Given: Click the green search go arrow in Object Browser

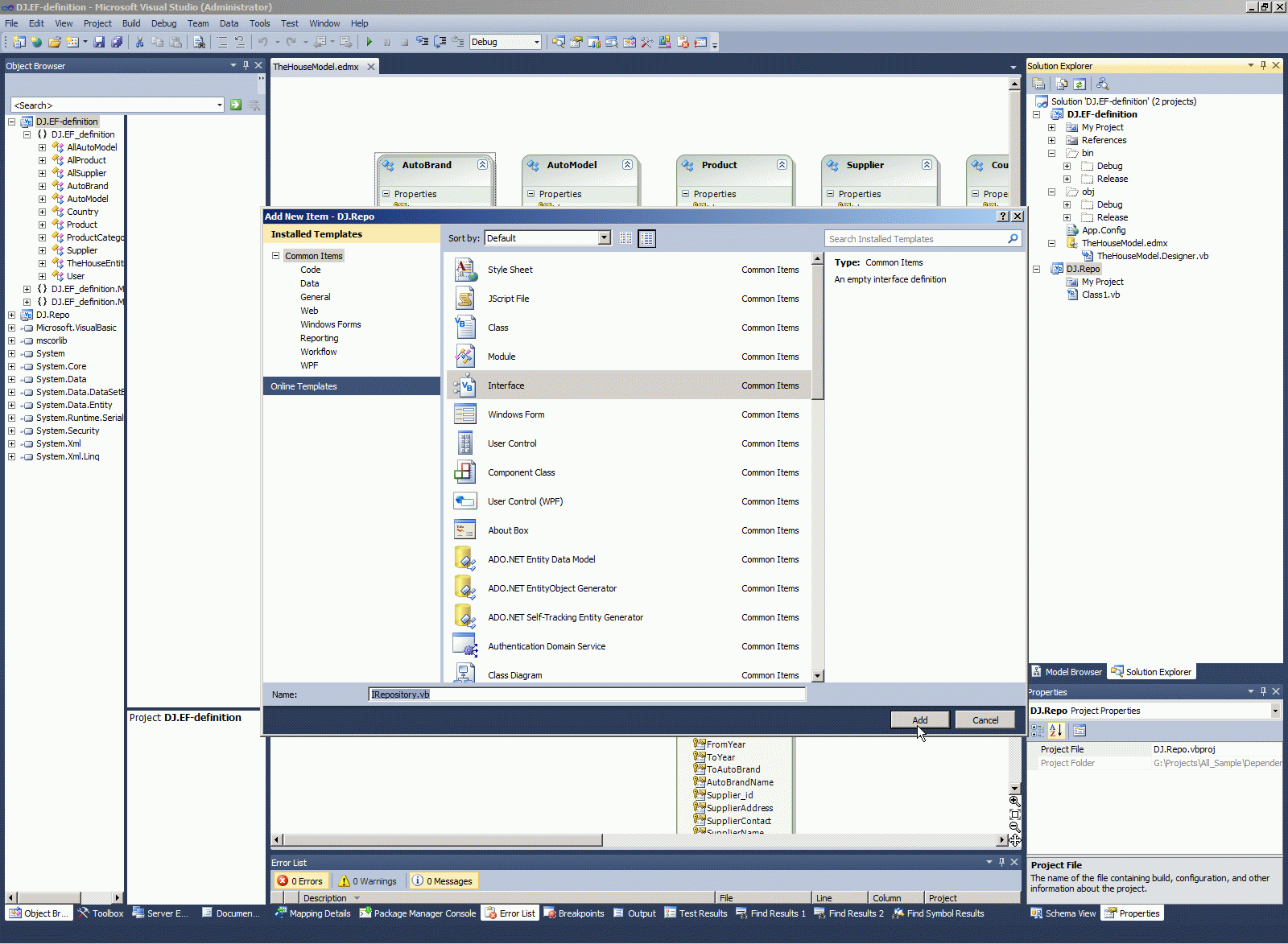Looking at the screenshot, I should point(236,105).
